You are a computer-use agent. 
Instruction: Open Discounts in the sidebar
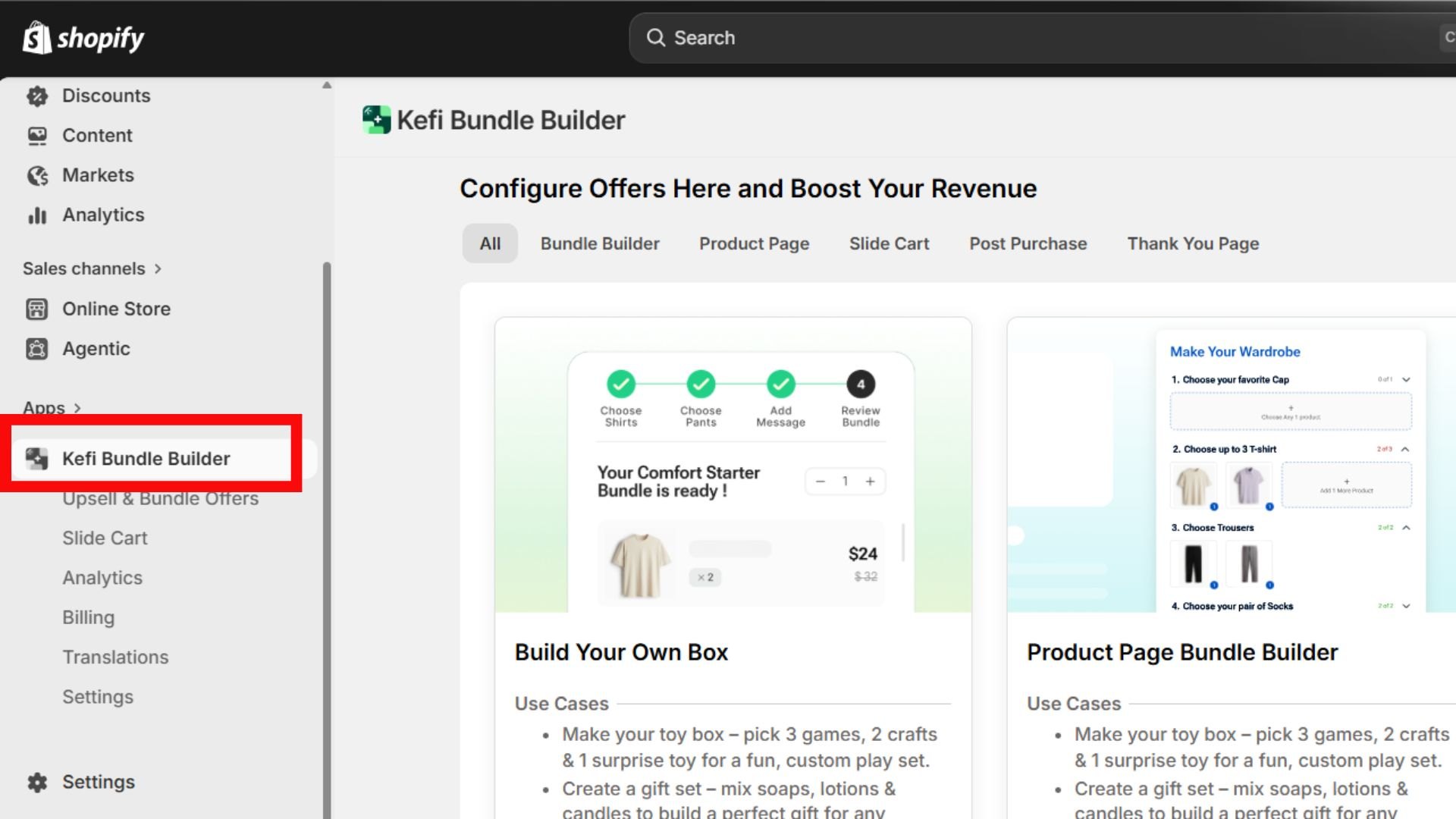pos(106,96)
